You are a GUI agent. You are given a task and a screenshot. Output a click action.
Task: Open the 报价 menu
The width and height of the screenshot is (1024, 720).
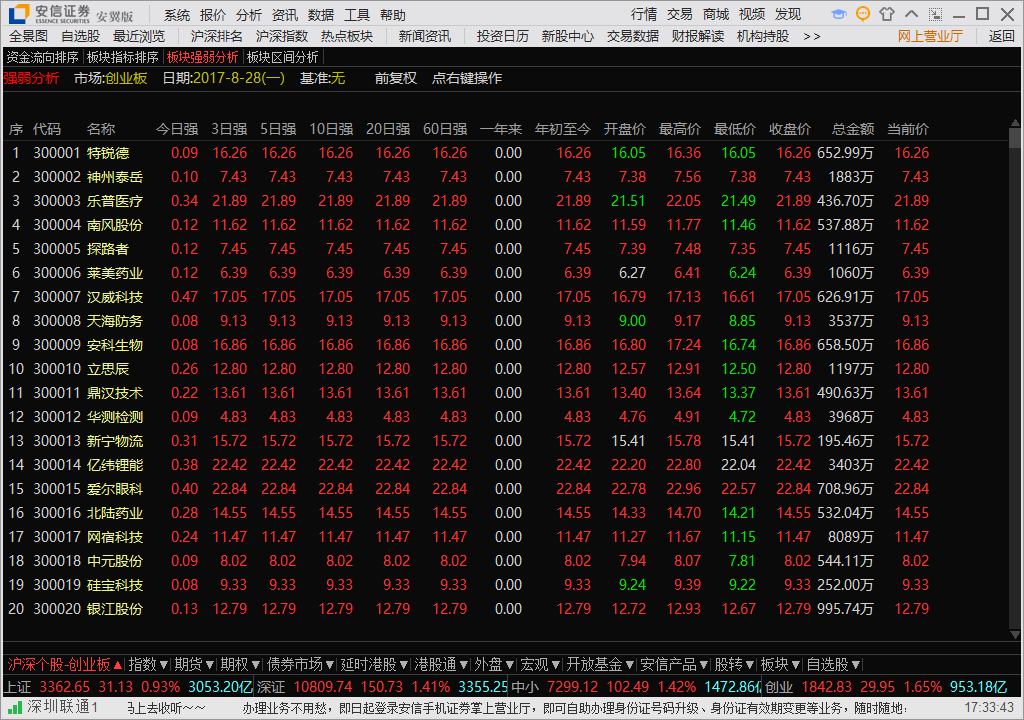click(x=212, y=14)
